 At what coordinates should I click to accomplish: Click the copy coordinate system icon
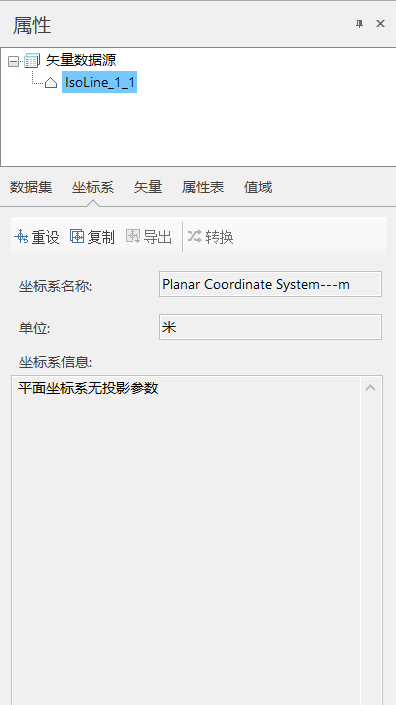[77, 236]
